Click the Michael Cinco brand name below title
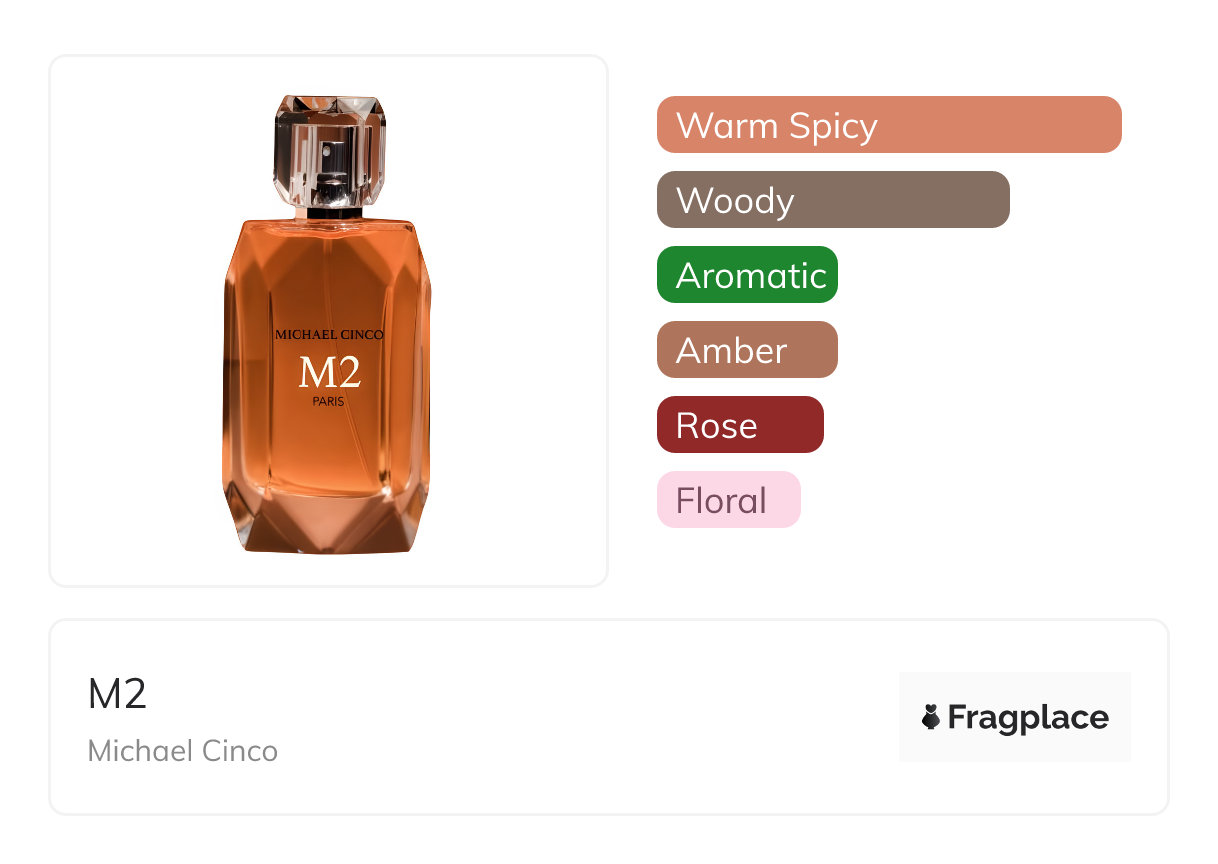The height and width of the screenshot is (864, 1218). (183, 751)
